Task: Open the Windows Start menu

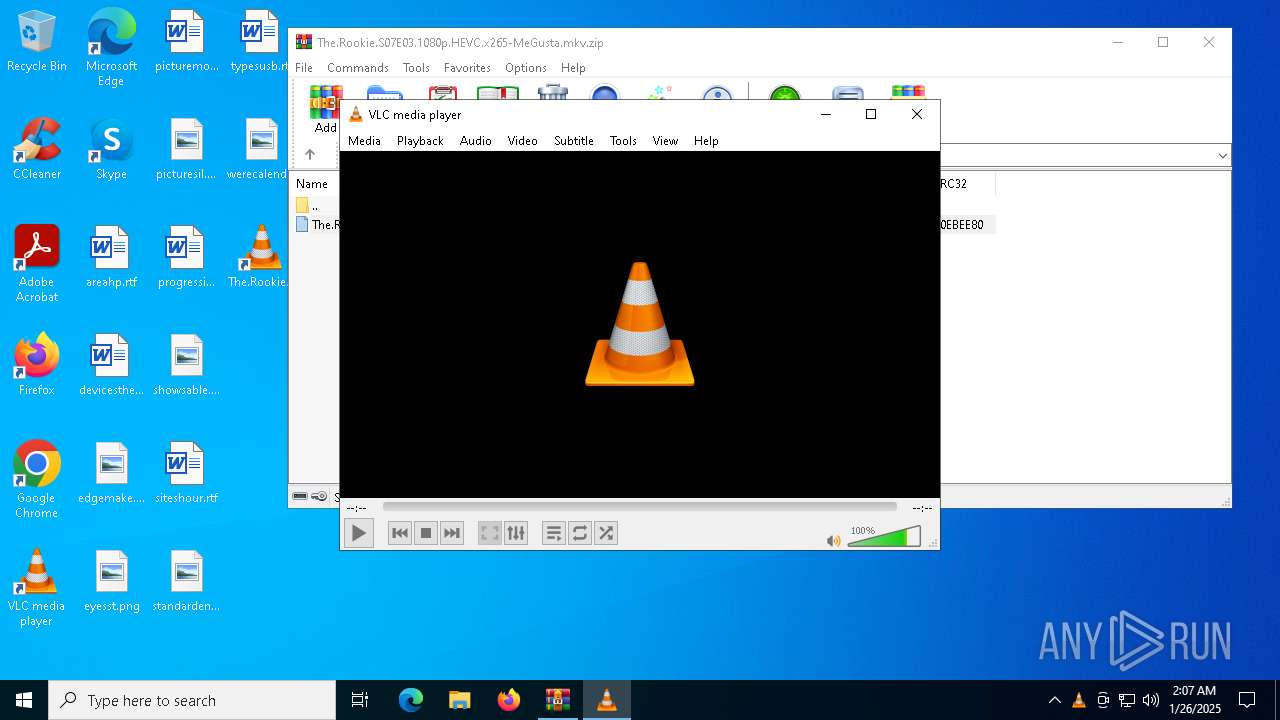Action: pyautogui.click(x=24, y=700)
